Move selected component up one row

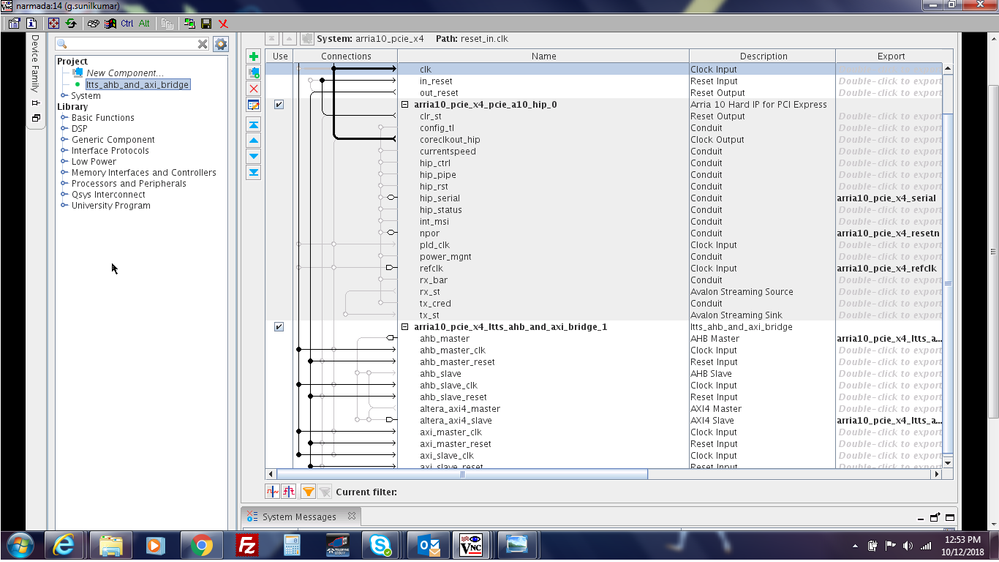click(253, 140)
